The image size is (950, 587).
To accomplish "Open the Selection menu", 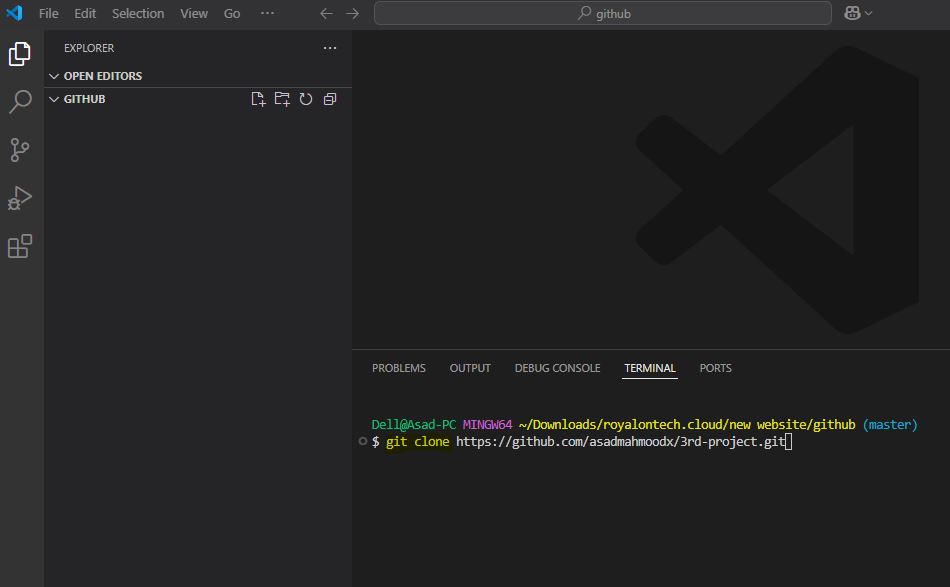I will pyautogui.click(x=138, y=13).
